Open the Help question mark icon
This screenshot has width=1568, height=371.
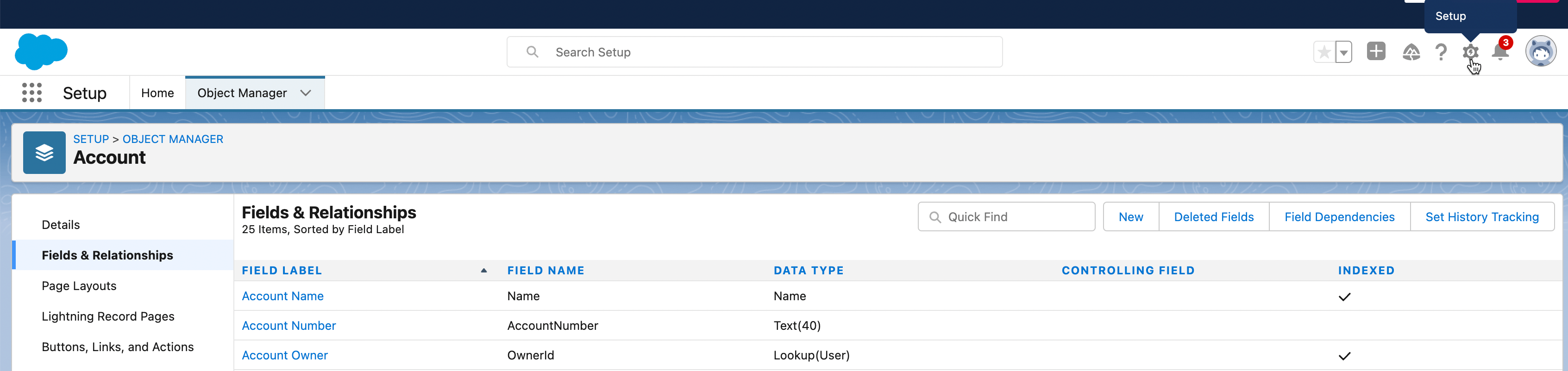pos(1440,52)
